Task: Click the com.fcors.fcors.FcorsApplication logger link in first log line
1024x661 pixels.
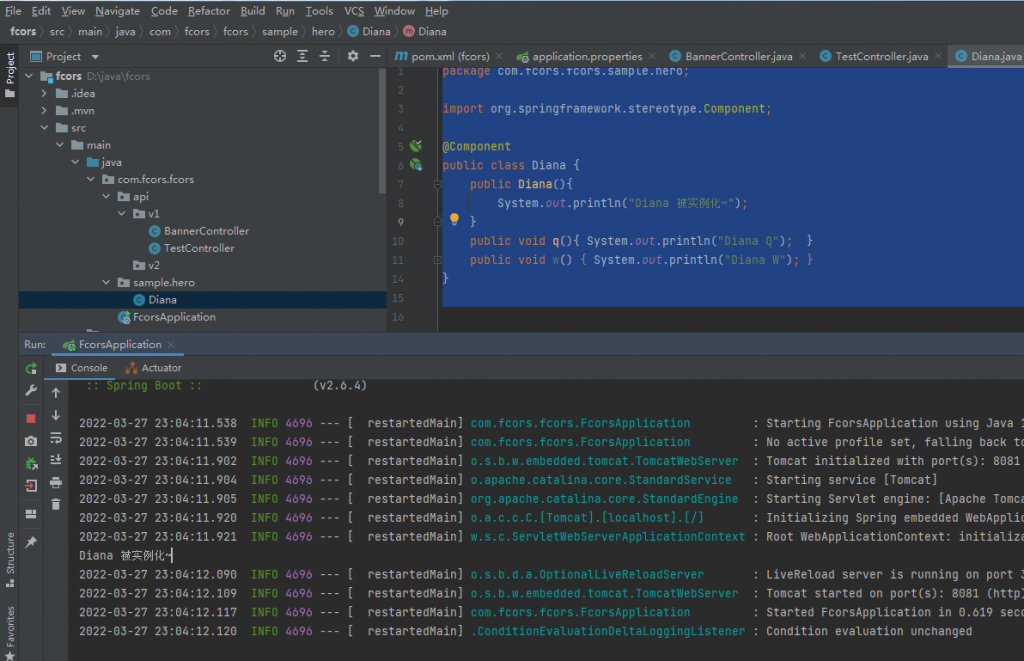Action: tap(580, 423)
